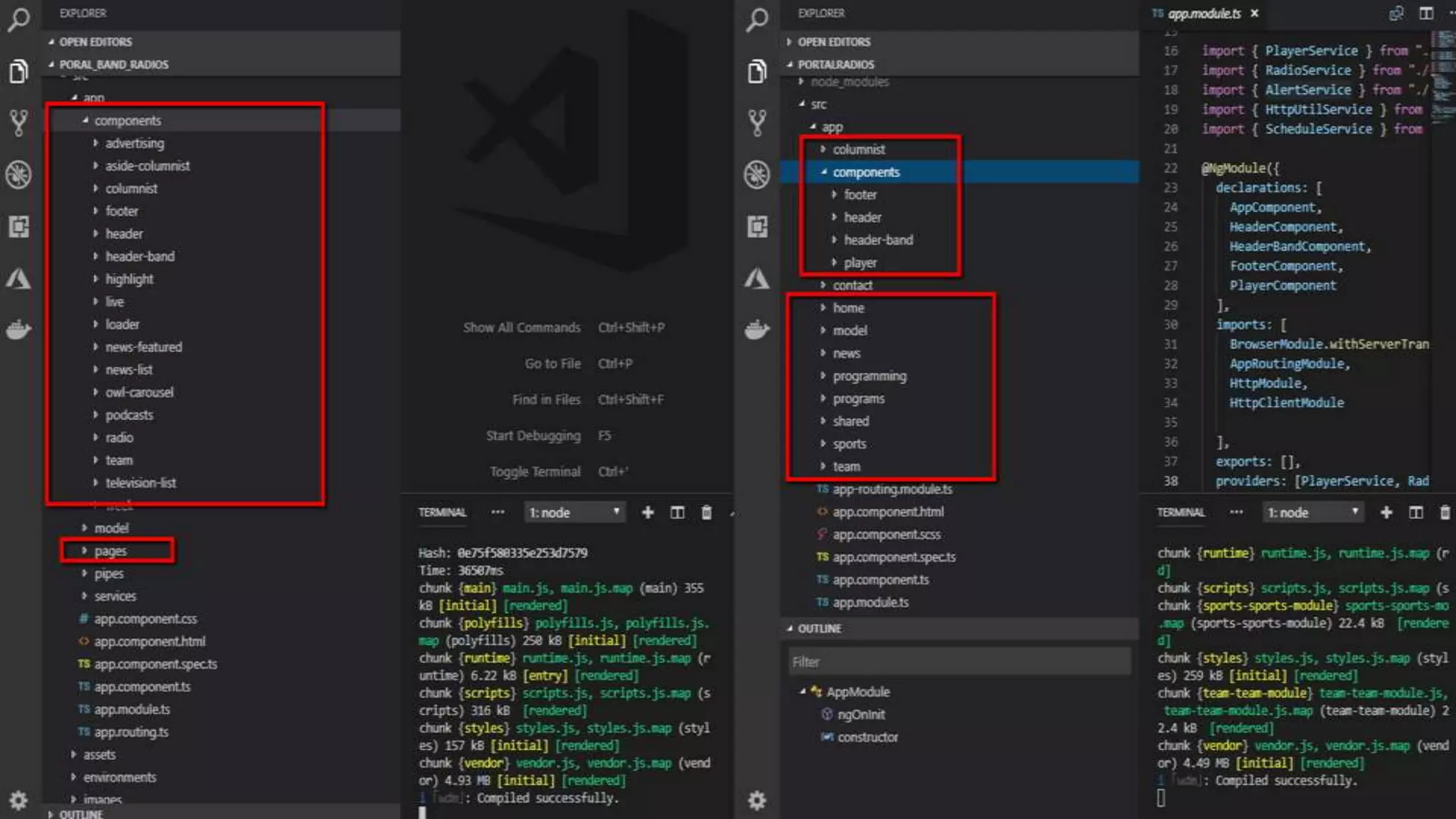Screen dimensions: 1456x819
Task: Collapse the components folder in PORAL_BAND_RADIOS
Action: tap(127, 121)
